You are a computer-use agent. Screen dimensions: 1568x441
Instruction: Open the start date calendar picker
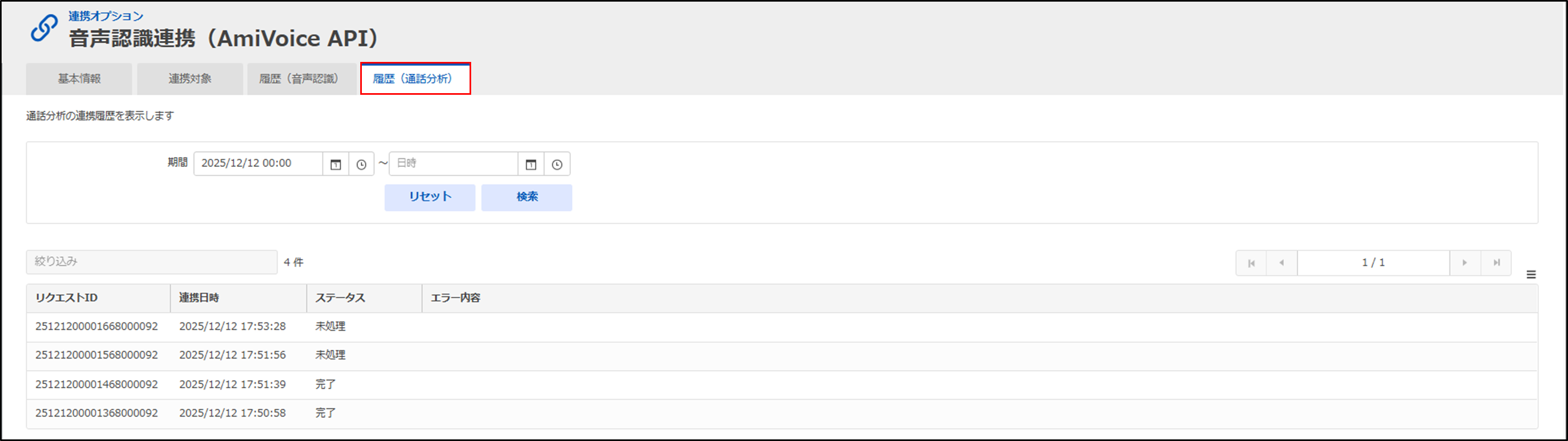point(335,164)
